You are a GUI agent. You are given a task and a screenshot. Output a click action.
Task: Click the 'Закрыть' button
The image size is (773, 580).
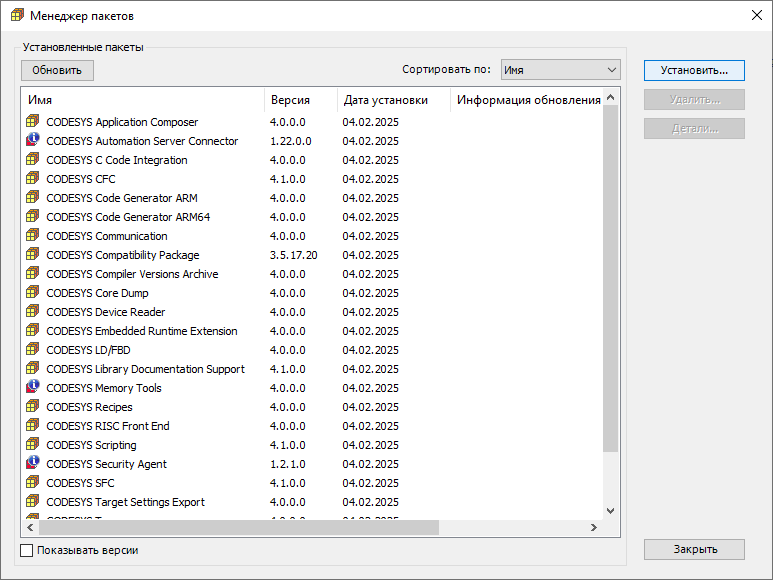tap(694, 549)
